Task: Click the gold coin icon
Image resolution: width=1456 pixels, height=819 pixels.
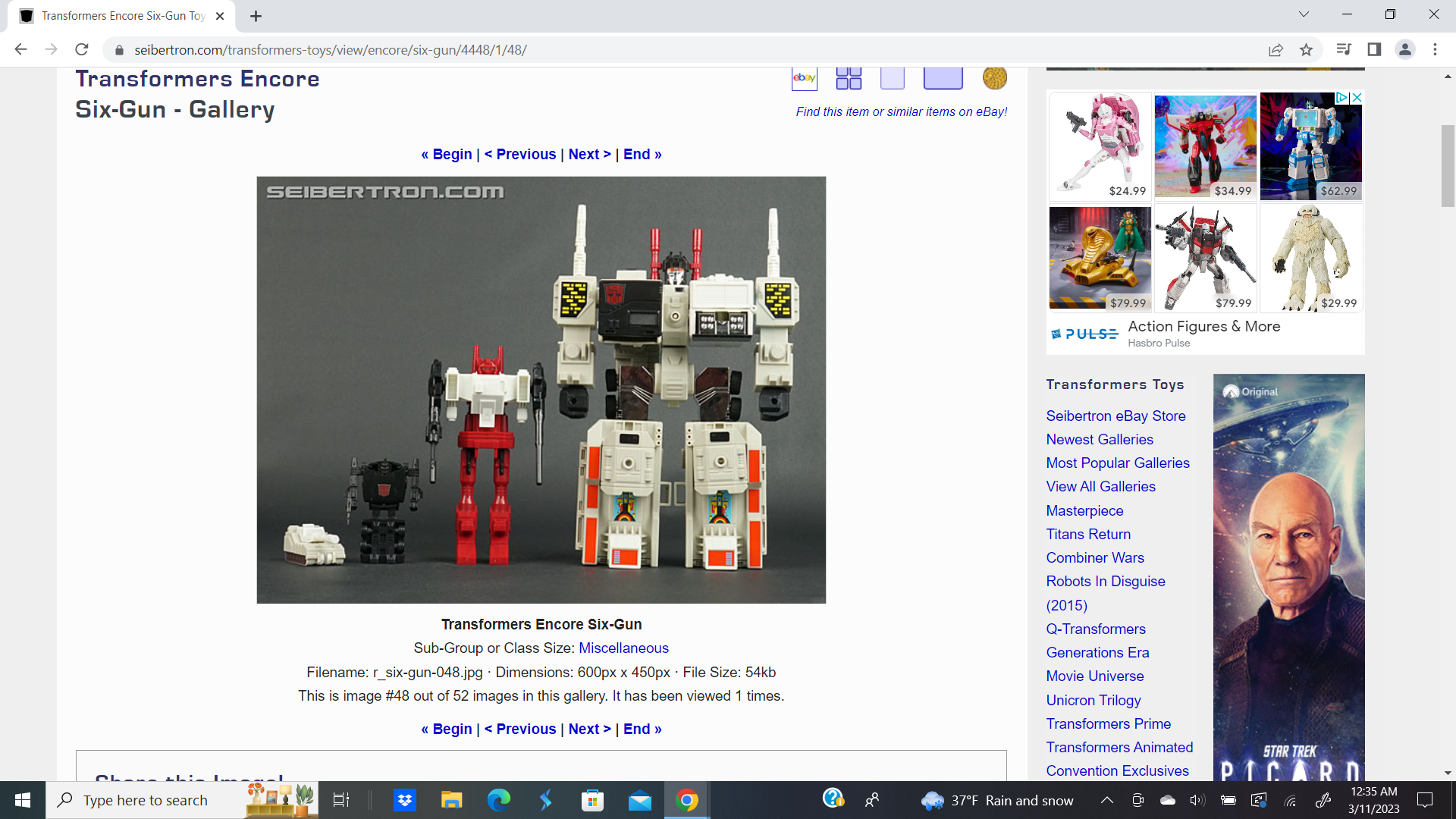Action: [994, 78]
